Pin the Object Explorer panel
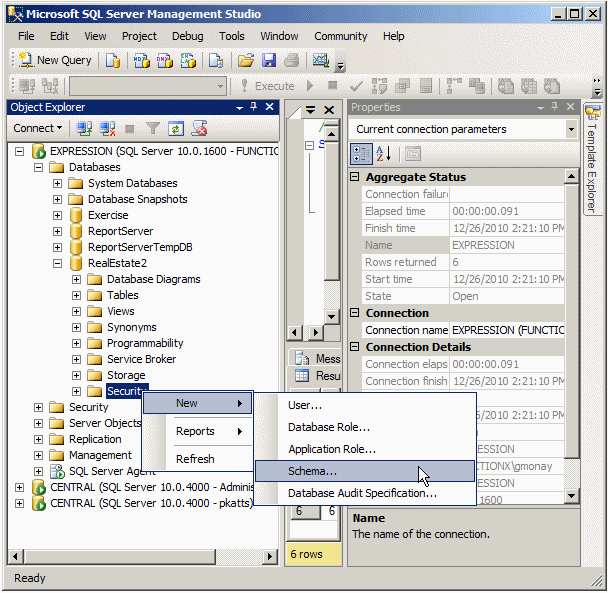This screenshot has height=593, width=608. [x=254, y=107]
